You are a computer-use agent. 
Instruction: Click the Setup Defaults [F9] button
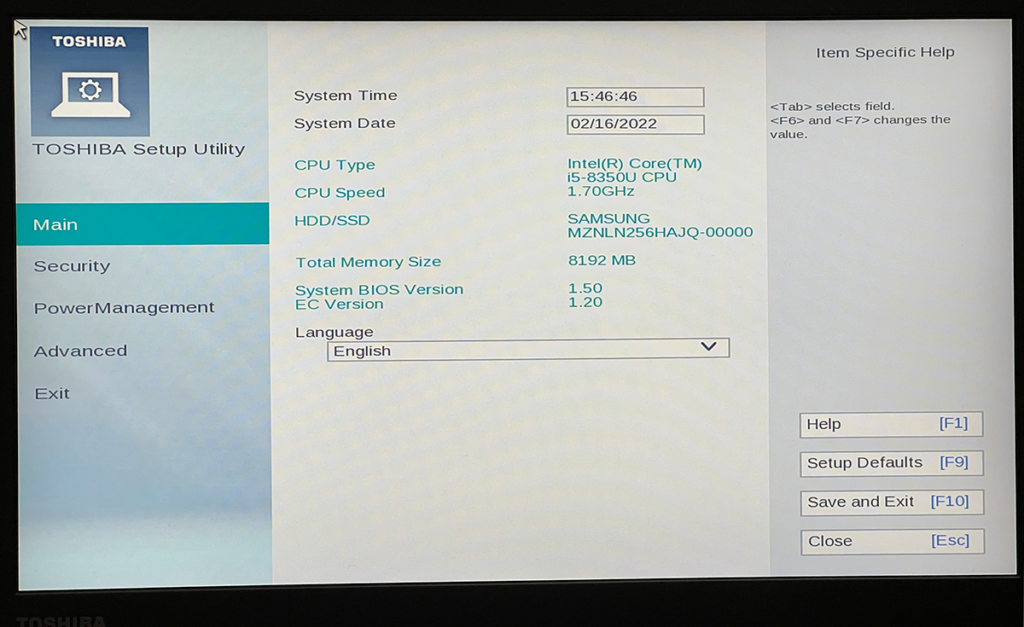(x=891, y=463)
